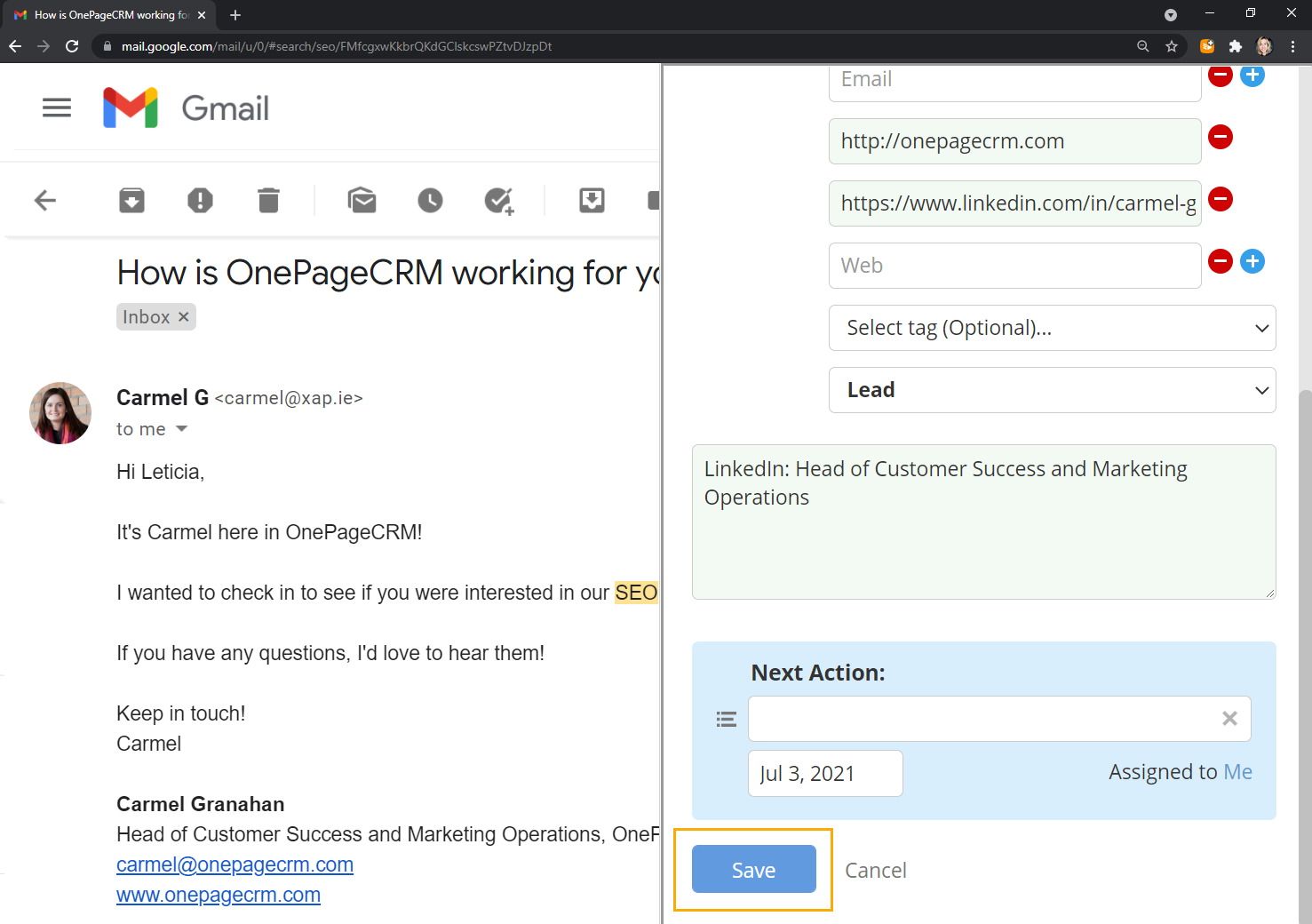Reload the Gmail page

73,46
